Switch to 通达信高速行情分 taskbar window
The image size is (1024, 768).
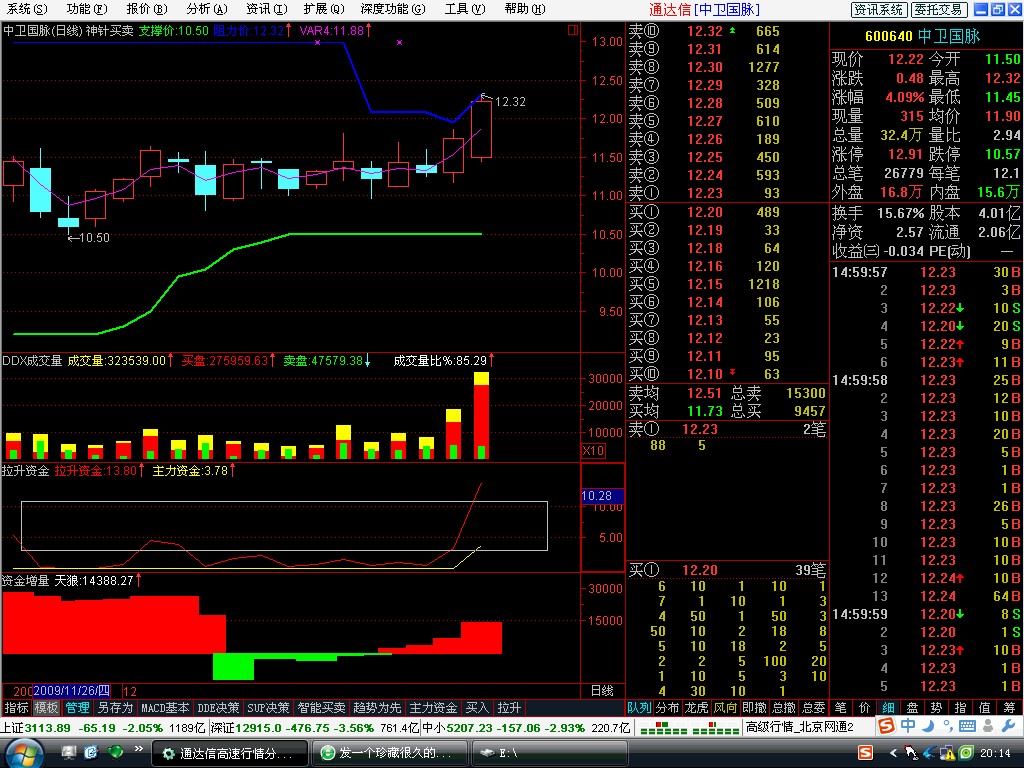(x=230, y=754)
